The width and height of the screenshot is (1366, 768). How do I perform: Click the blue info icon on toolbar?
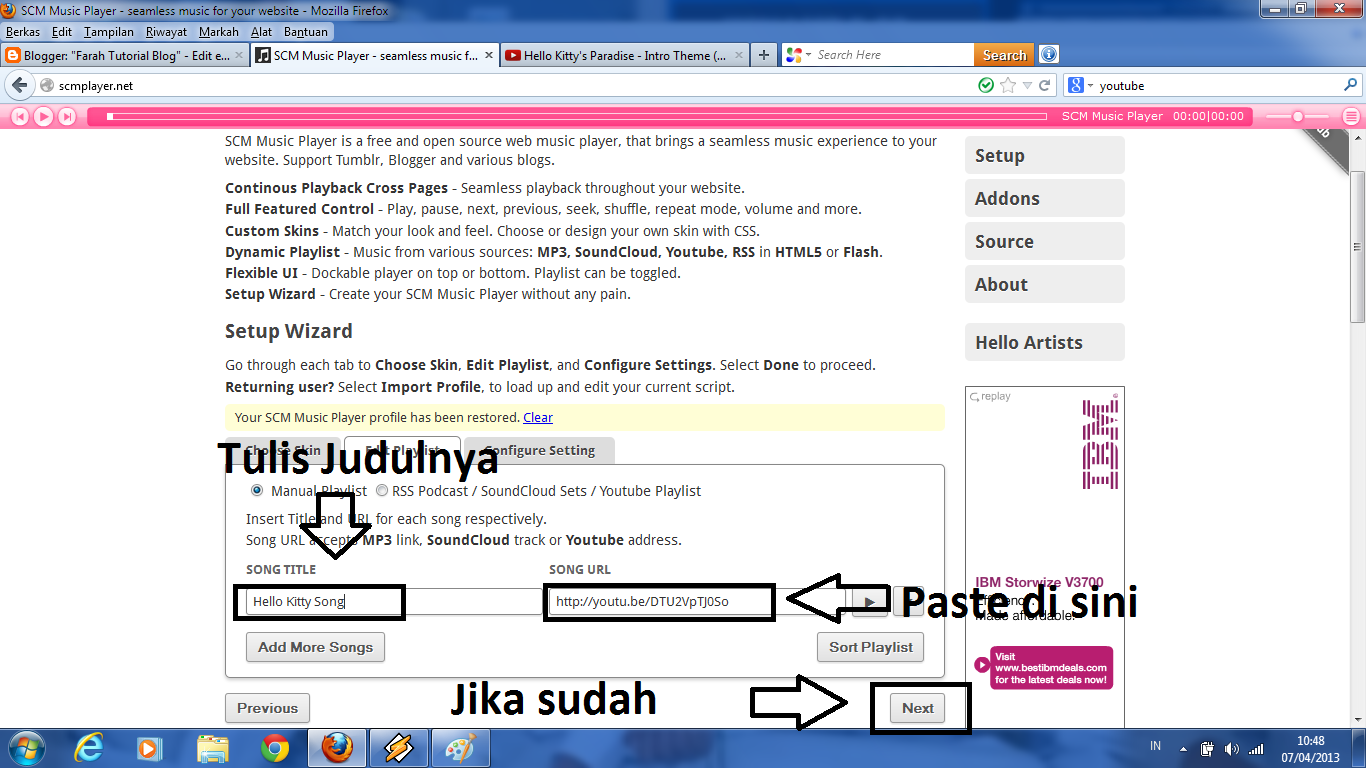point(1048,55)
